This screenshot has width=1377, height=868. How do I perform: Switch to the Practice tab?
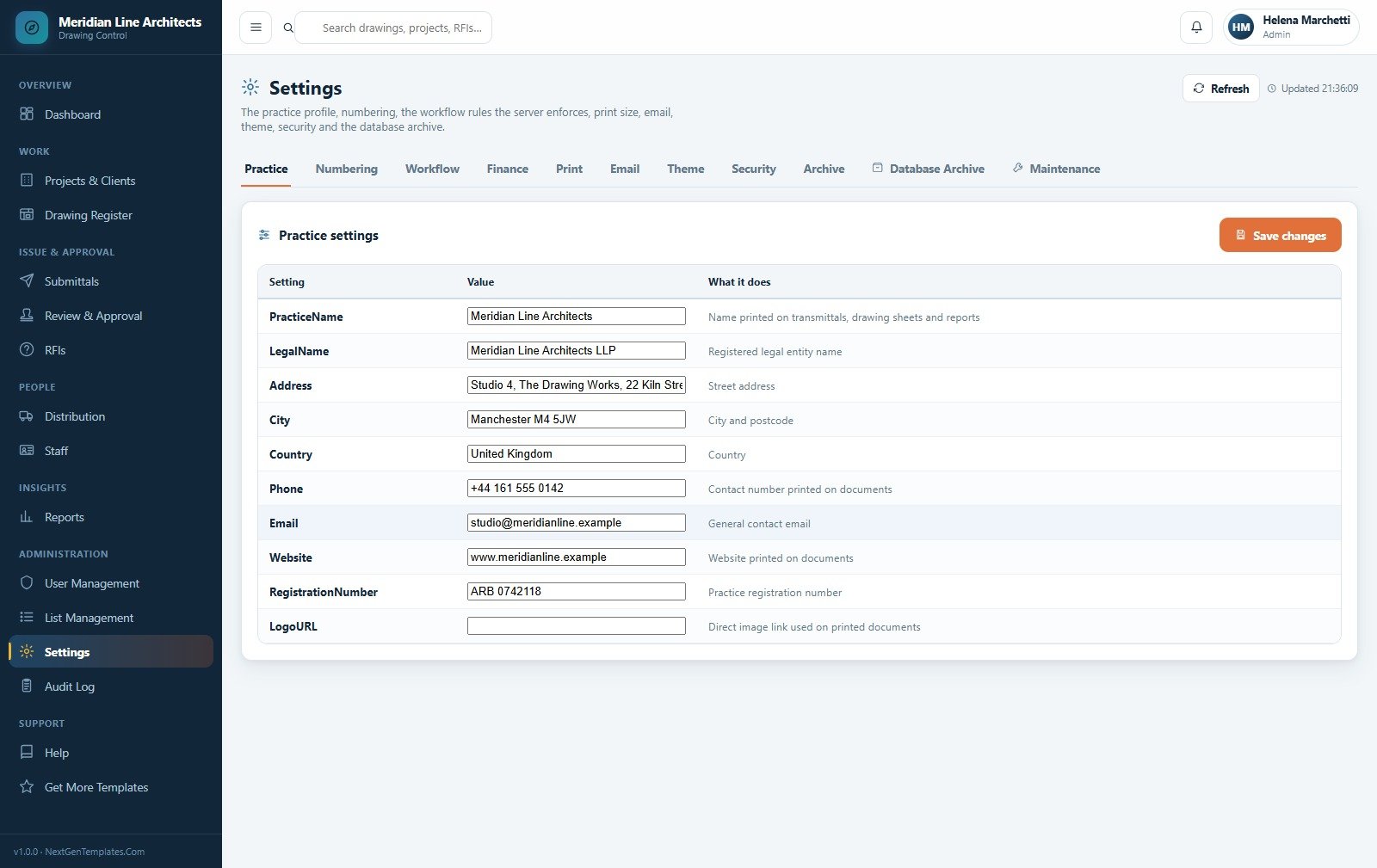(266, 169)
